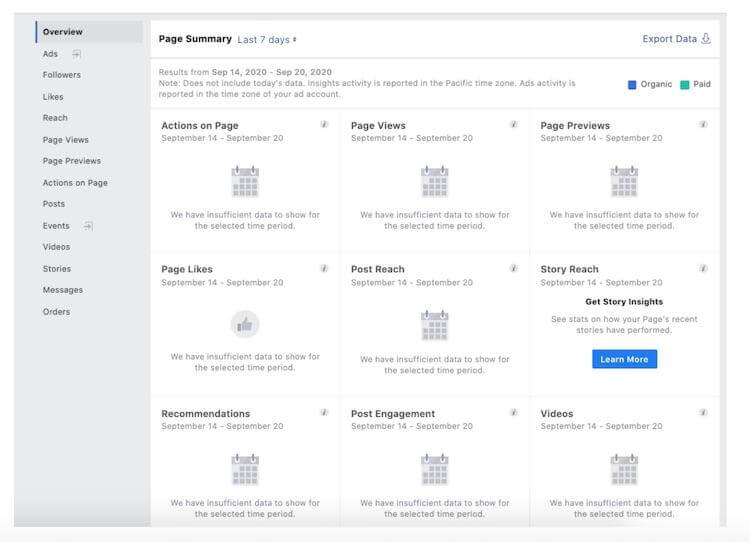750x542 pixels.
Task: Click the Actions on Page card title
Action: (x=199, y=126)
